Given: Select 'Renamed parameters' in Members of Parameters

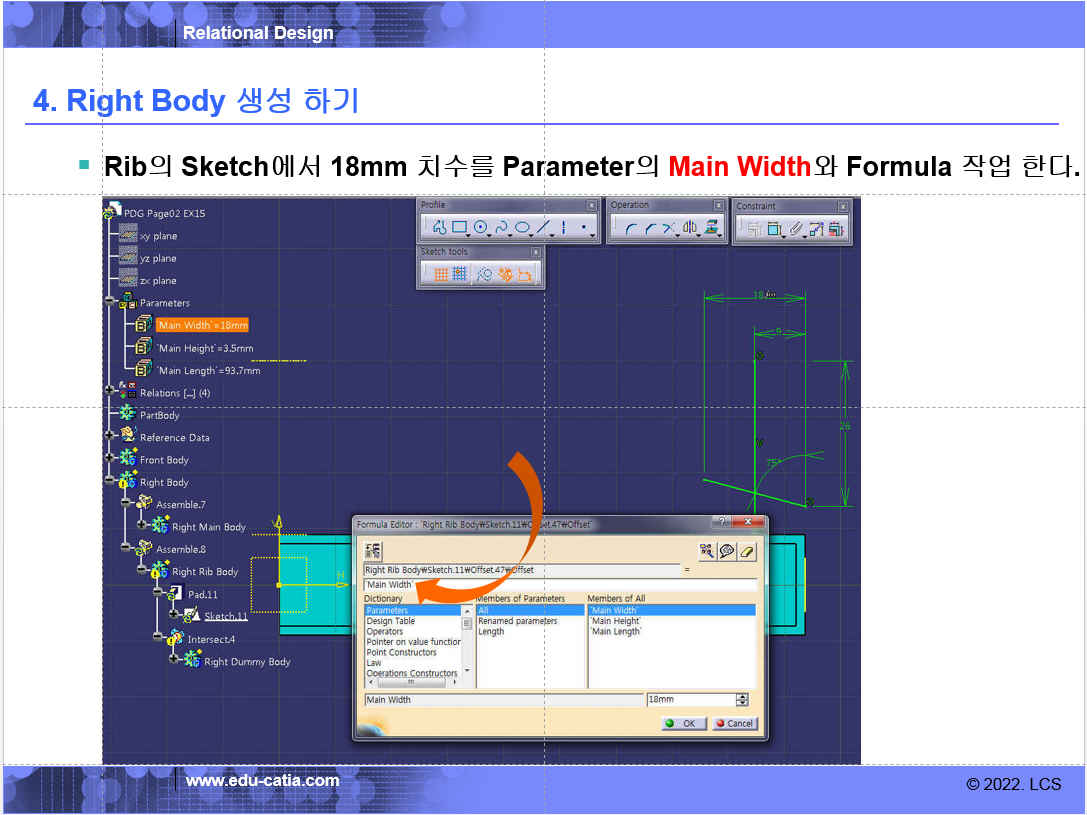Looking at the screenshot, I should pos(518,621).
